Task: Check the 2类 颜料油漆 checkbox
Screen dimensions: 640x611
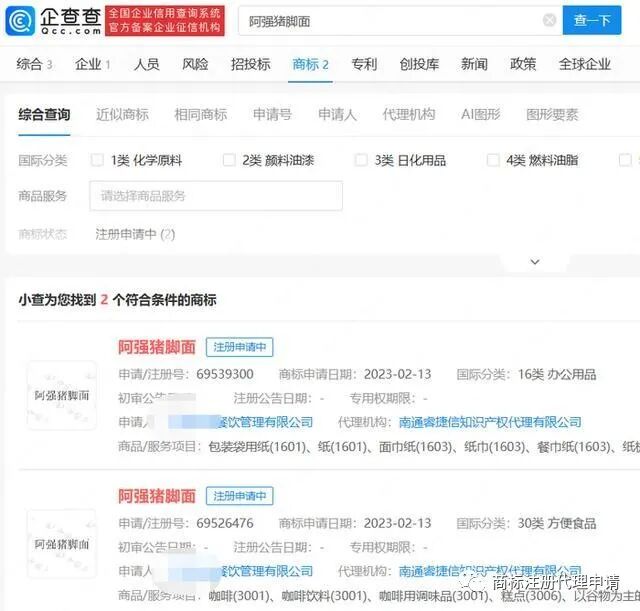Action: tap(229, 160)
